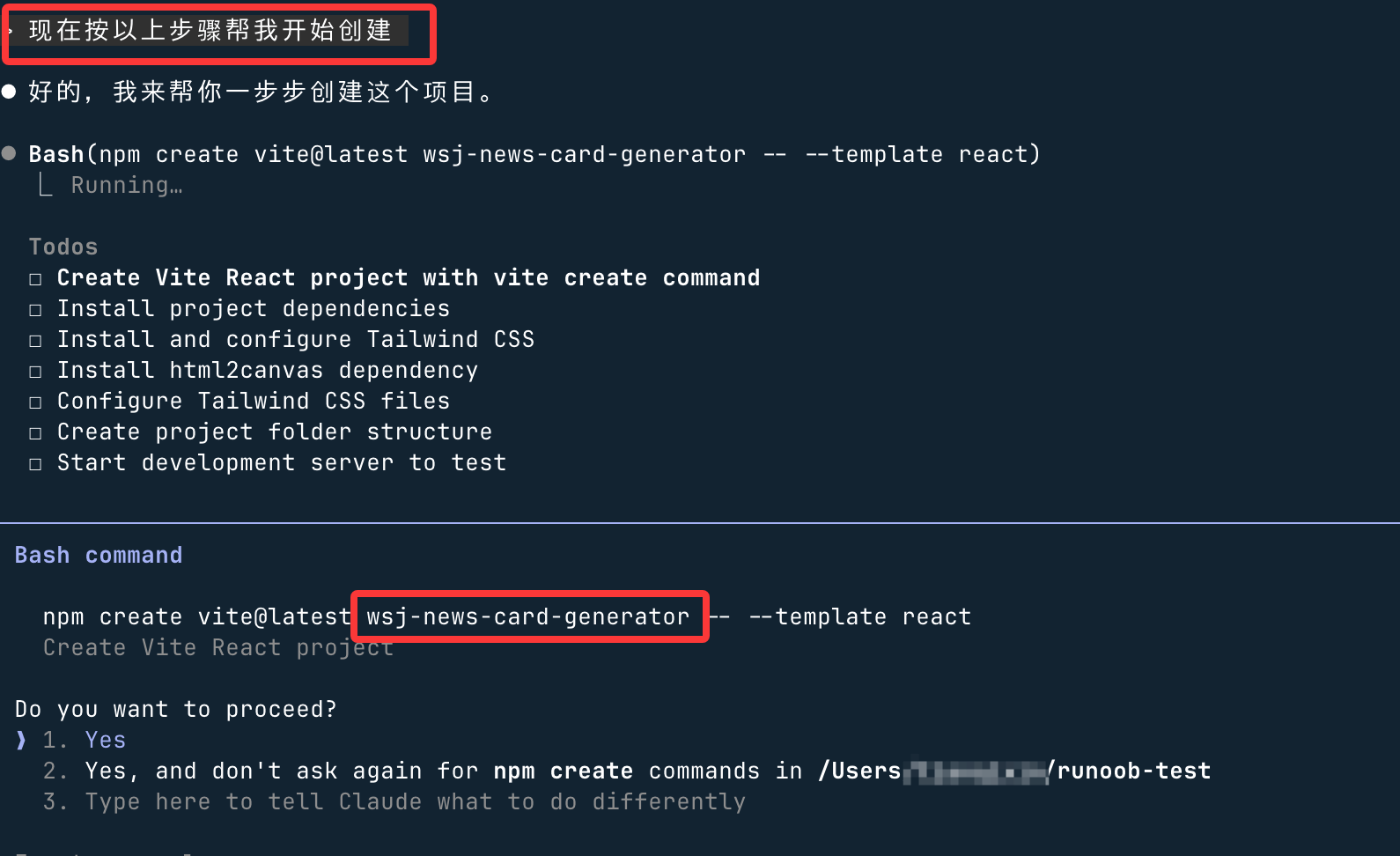Tick the 'Start development server to test' checkbox
Image resolution: width=1400 pixels, height=856 pixels.
[x=35, y=464]
